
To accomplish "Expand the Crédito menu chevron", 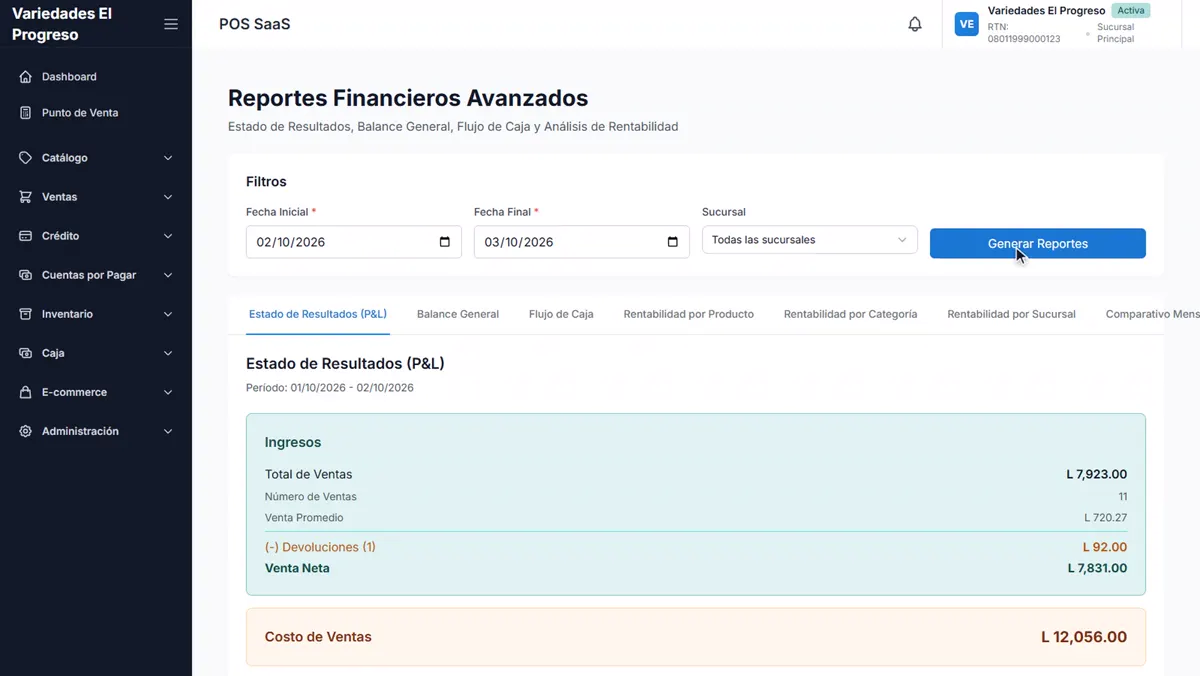I will pos(168,236).
